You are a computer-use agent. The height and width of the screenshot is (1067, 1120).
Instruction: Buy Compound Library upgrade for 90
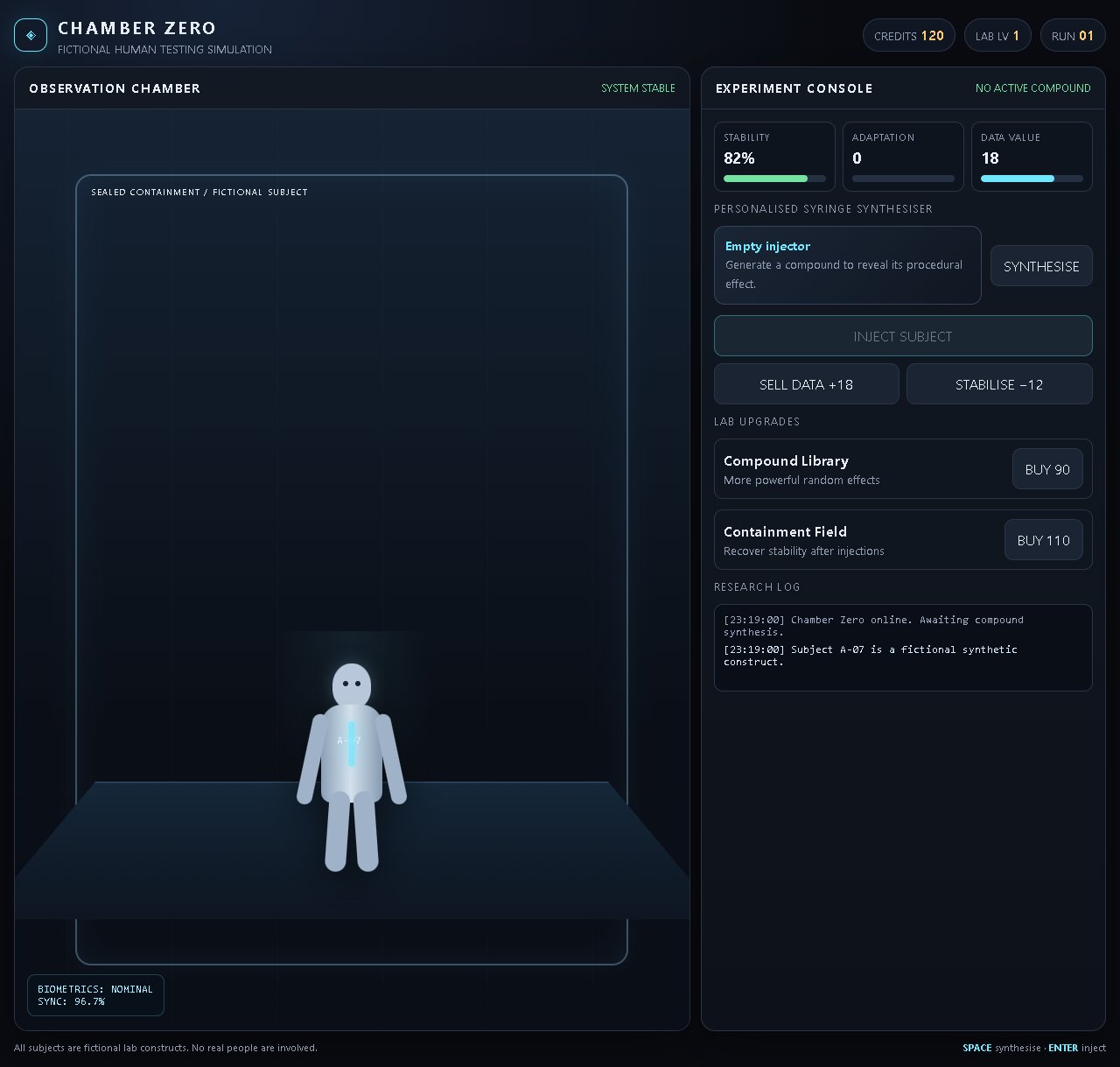[x=1047, y=469]
